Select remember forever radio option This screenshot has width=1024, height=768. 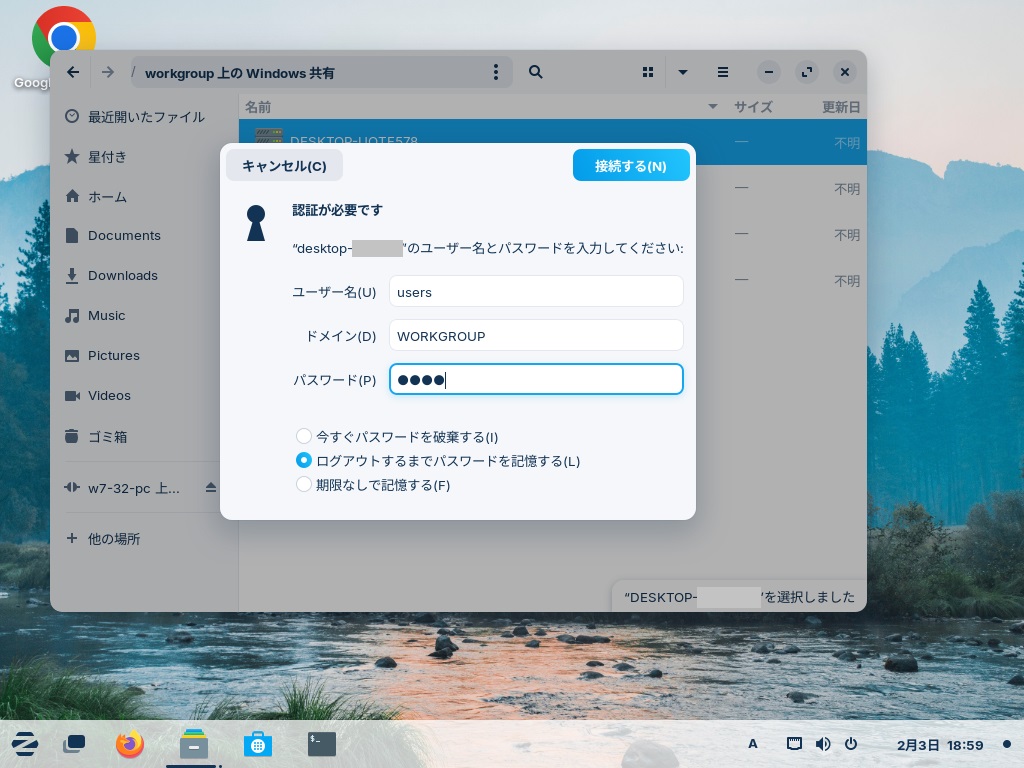304,485
